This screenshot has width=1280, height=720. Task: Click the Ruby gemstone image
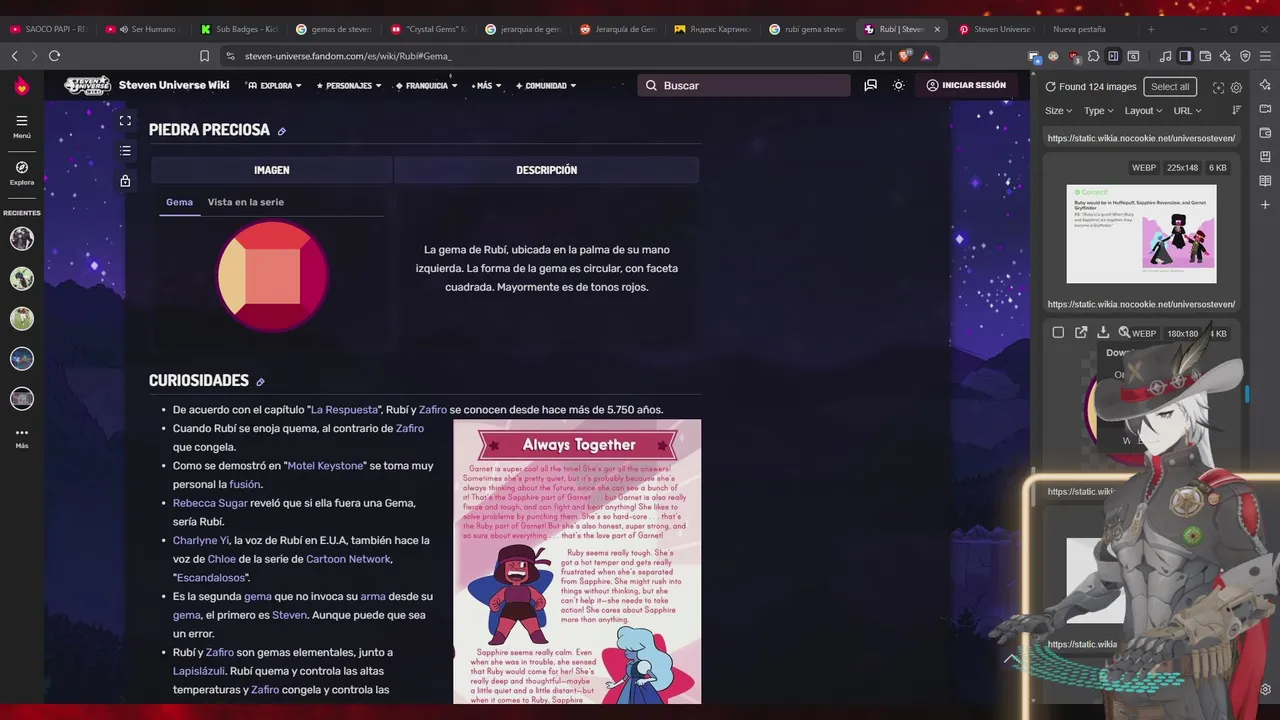273,277
